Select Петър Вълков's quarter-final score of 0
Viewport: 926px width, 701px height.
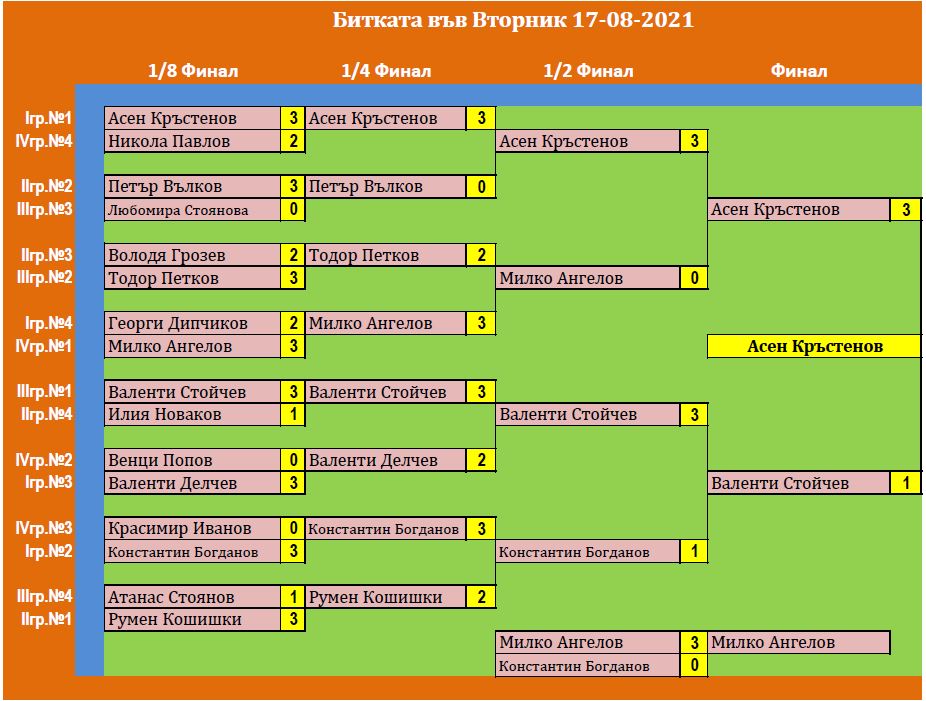pos(481,187)
